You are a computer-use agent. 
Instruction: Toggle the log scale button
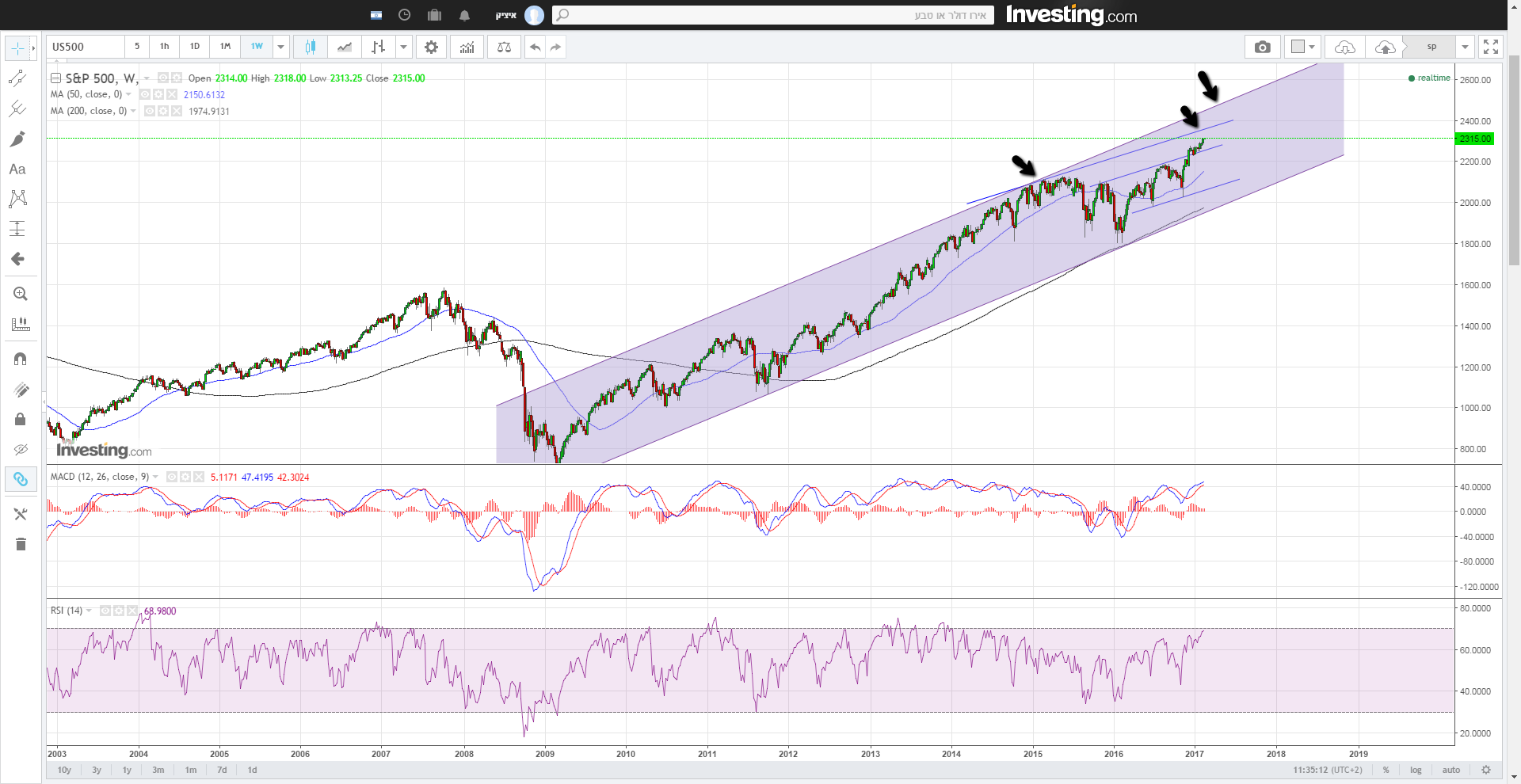click(x=1416, y=770)
